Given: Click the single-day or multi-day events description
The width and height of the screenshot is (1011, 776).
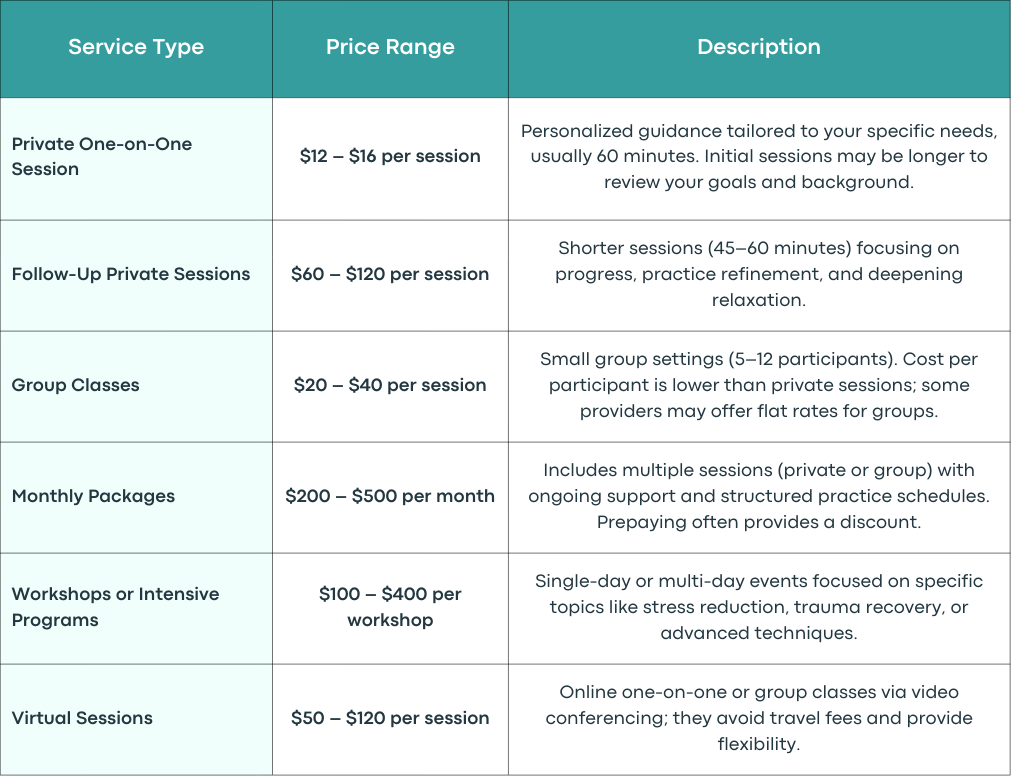Looking at the screenshot, I should 759,606.
